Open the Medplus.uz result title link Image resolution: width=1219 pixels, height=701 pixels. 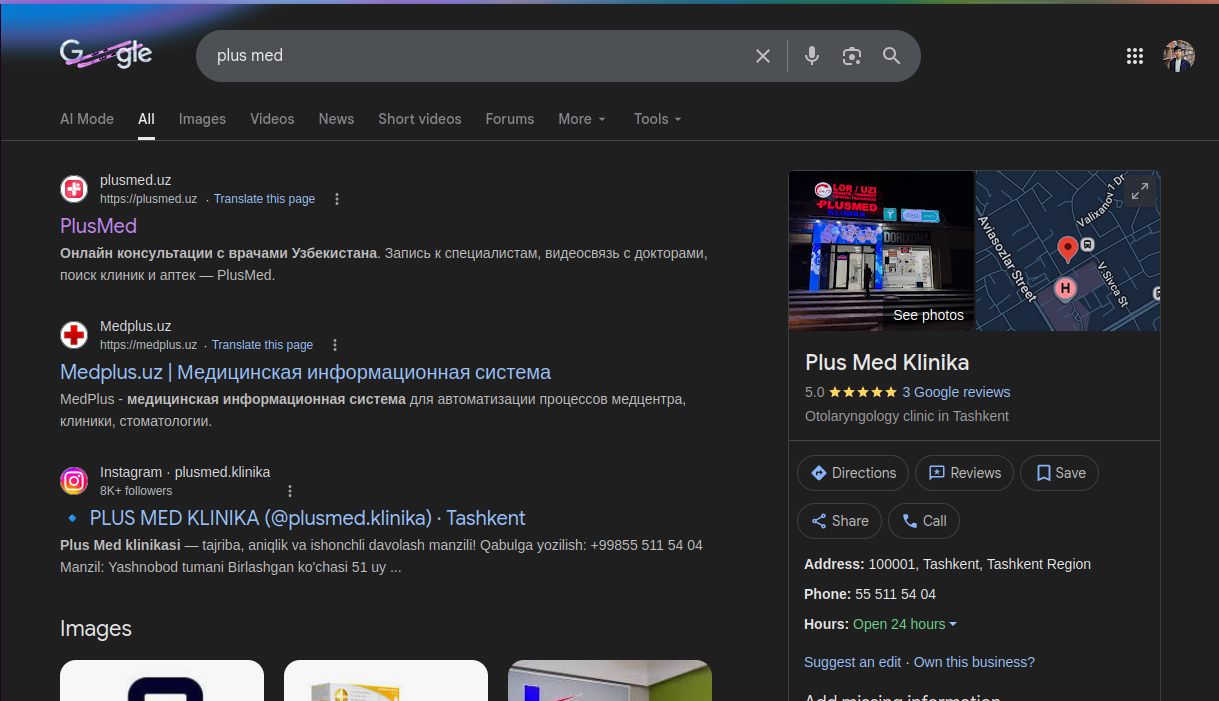(305, 372)
